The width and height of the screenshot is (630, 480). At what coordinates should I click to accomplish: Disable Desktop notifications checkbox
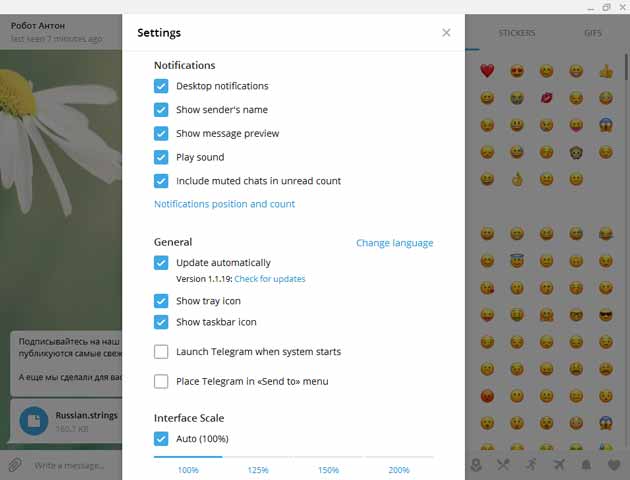pyautogui.click(x=161, y=86)
